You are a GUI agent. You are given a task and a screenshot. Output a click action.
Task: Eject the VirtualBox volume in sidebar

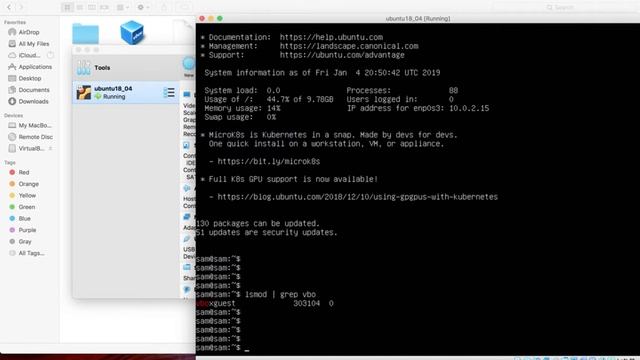(50, 149)
